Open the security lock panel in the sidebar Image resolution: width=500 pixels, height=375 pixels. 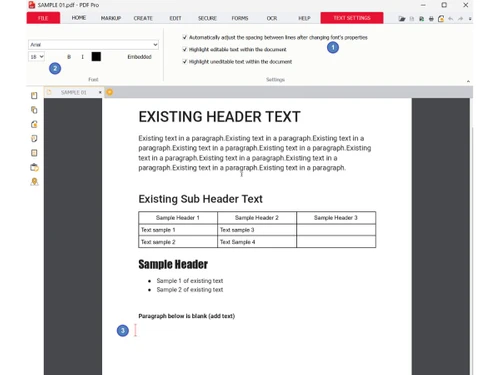point(34,124)
